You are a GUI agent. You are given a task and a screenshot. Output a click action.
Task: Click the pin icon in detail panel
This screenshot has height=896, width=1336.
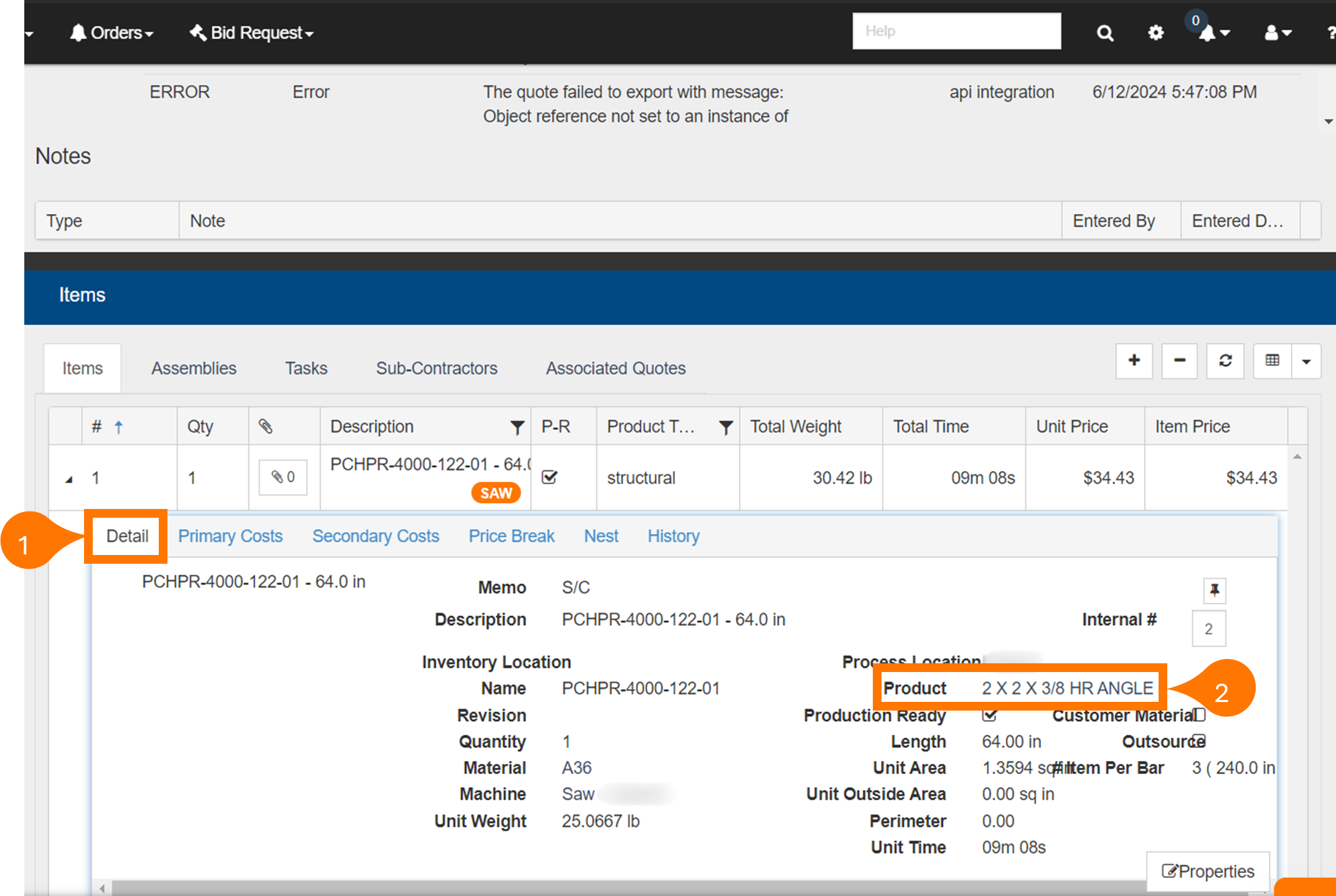coord(1214,589)
